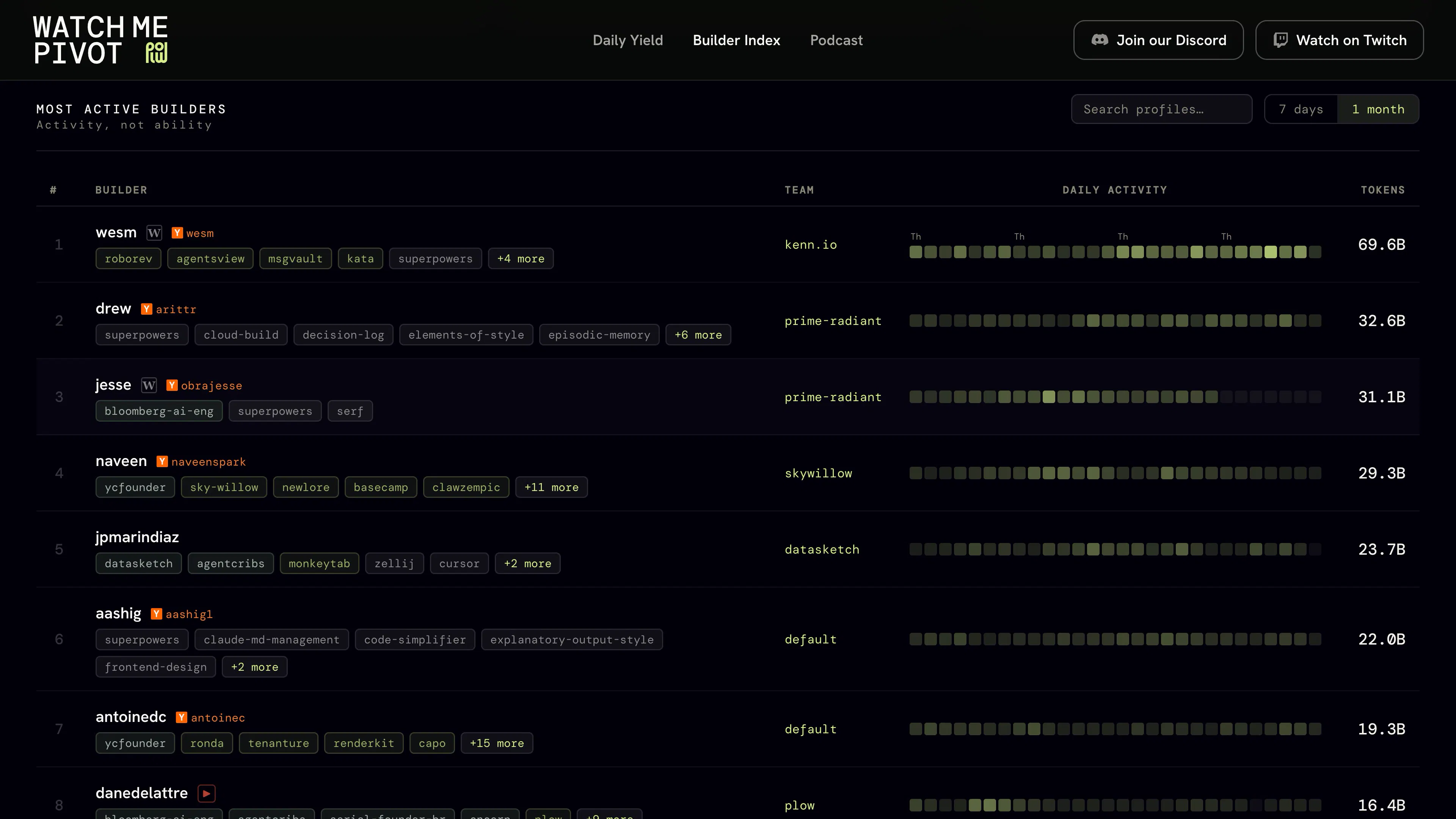The height and width of the screenshot is (819, 1456).
Task: Open the aashig1 username link
Action: point(189,614)
